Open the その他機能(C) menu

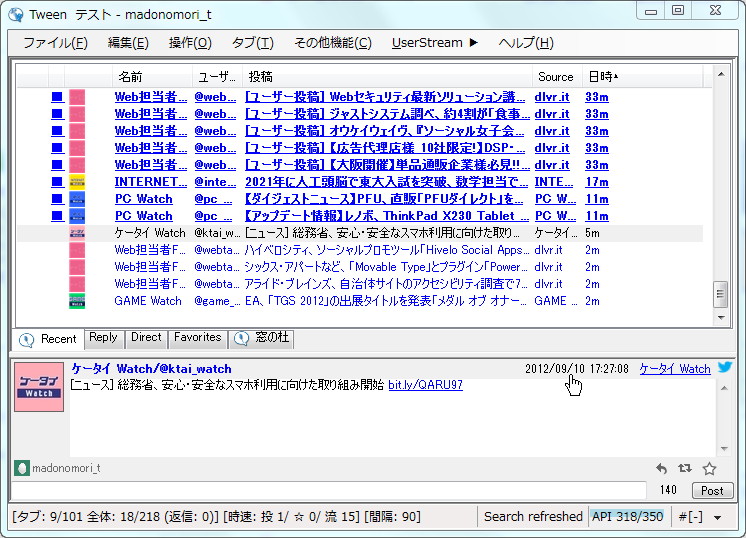click(x=333, y=43)
